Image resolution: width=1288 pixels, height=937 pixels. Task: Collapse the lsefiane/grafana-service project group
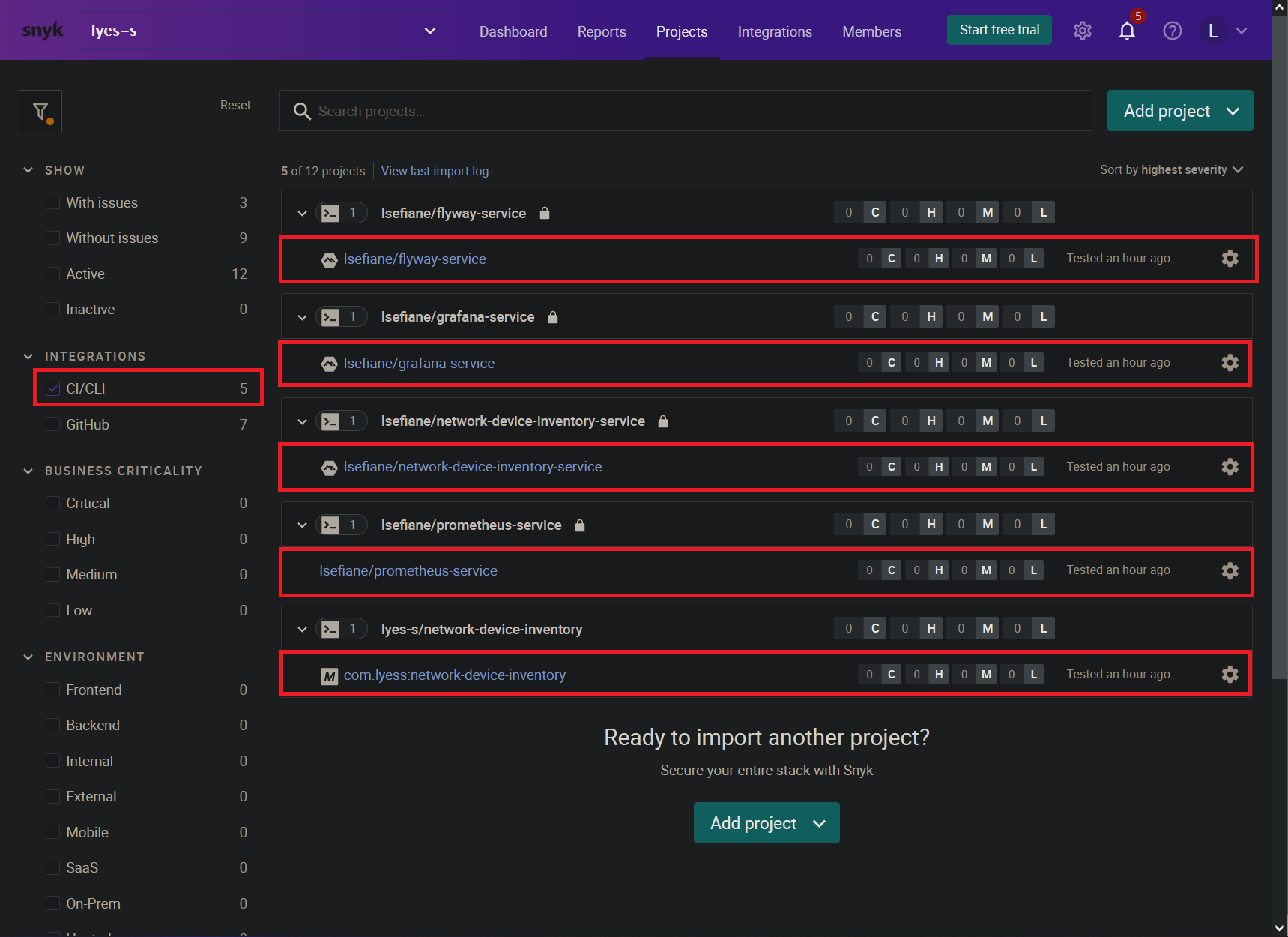[x=302, y=317]
